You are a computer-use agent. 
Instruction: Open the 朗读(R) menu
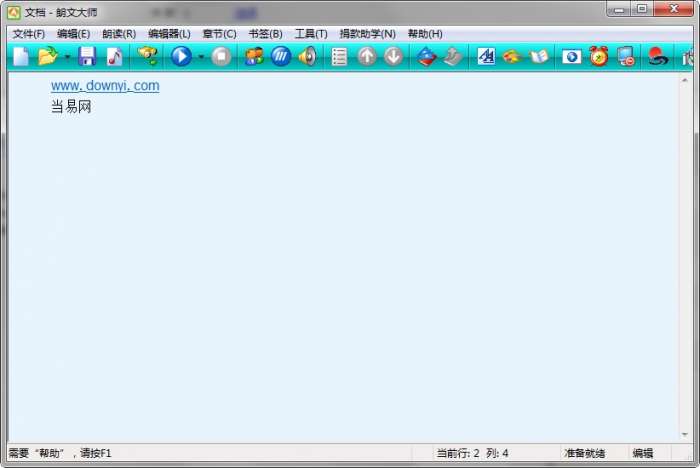coord(119,34)
